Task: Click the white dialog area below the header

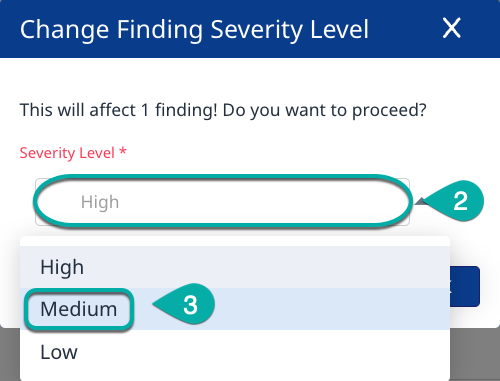Action: 250,79
